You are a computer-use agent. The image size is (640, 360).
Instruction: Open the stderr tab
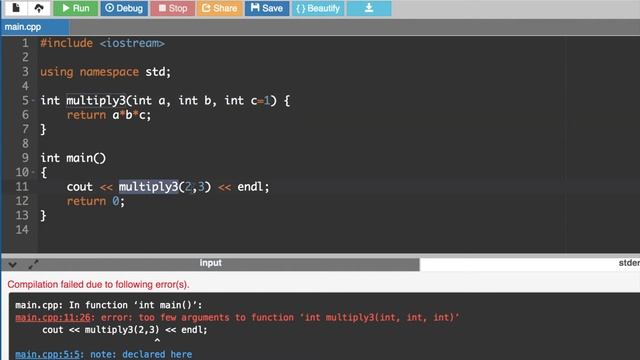pyautogui.click(x=629, y=263)
